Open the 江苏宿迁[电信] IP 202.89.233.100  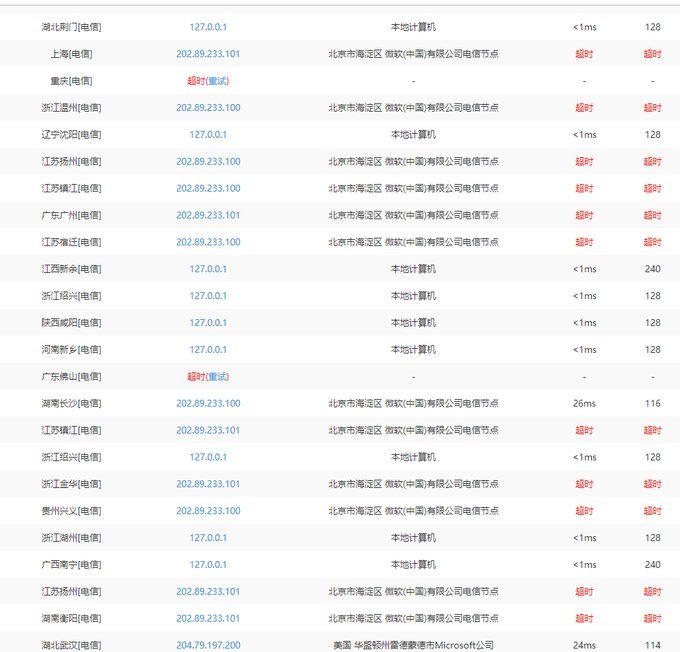click(208, 242)
